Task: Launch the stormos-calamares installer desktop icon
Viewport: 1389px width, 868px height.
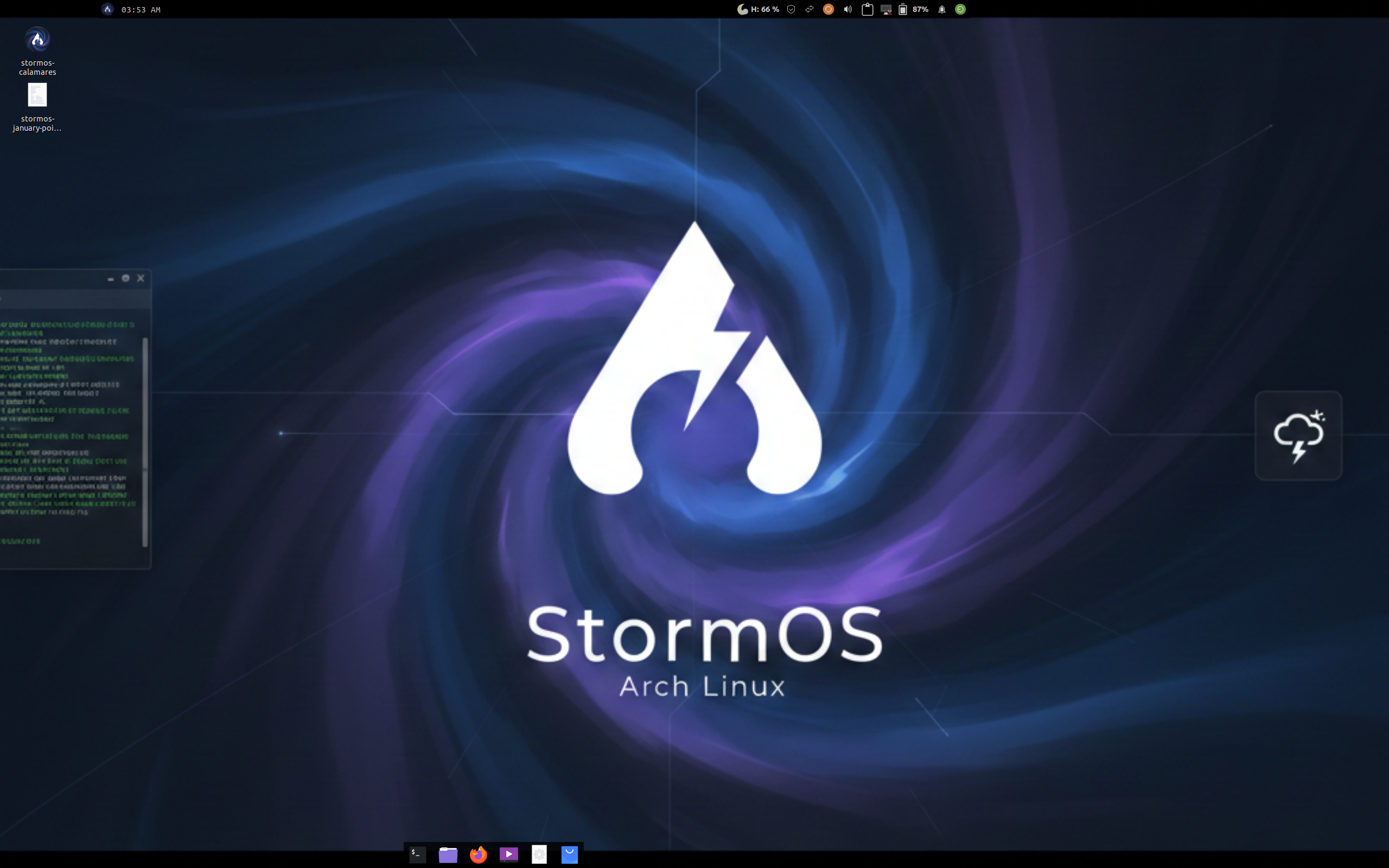Action: coord(37,50)
